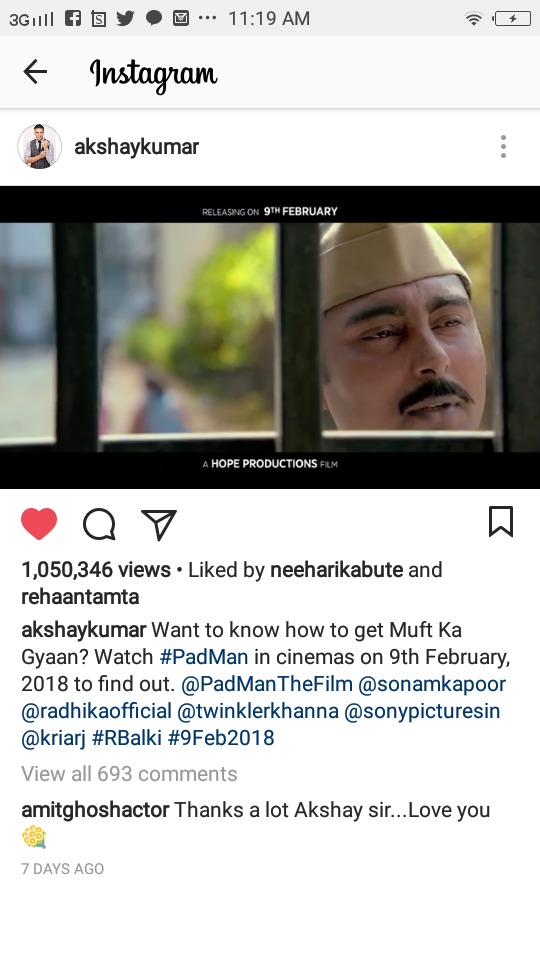Share post with paper plane icon
The image size is (540, 960).
[159, 525]
